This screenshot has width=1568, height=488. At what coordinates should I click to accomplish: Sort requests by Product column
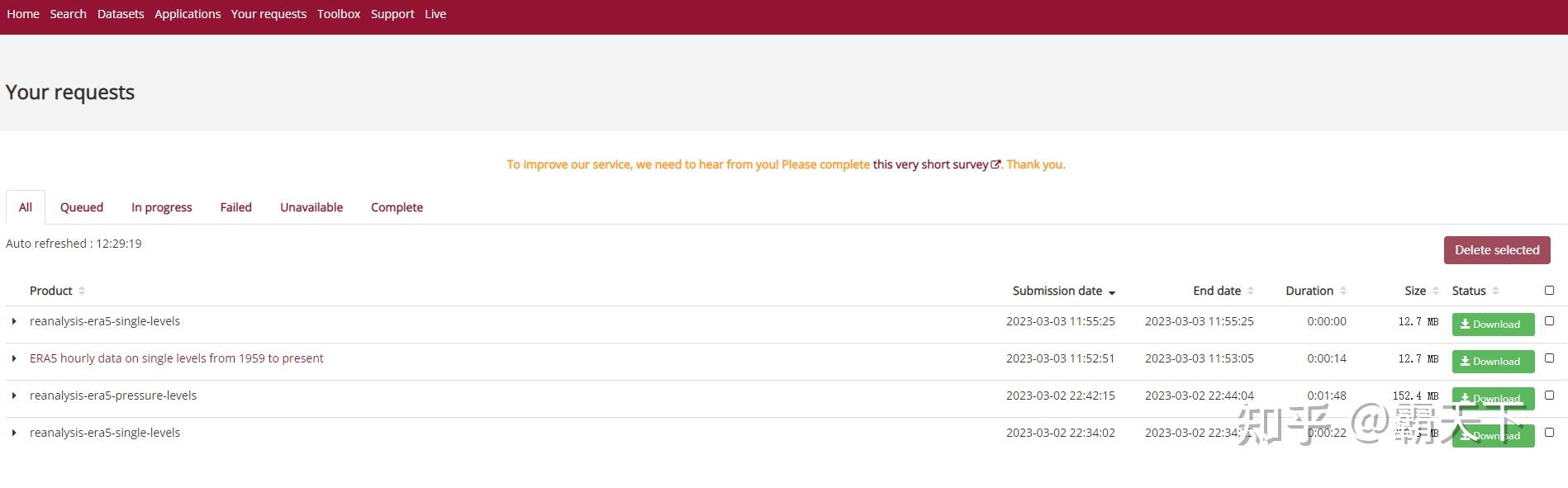(x=81, y=291)
